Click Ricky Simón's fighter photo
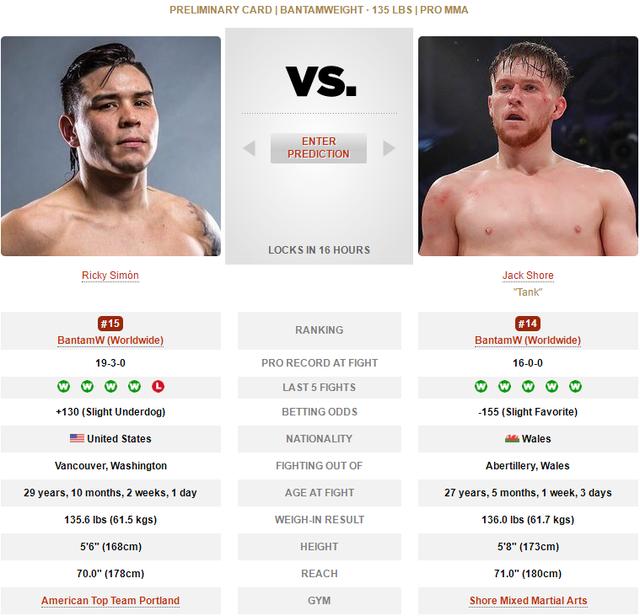Screen dimensions: 640x616 coord(111,146)
